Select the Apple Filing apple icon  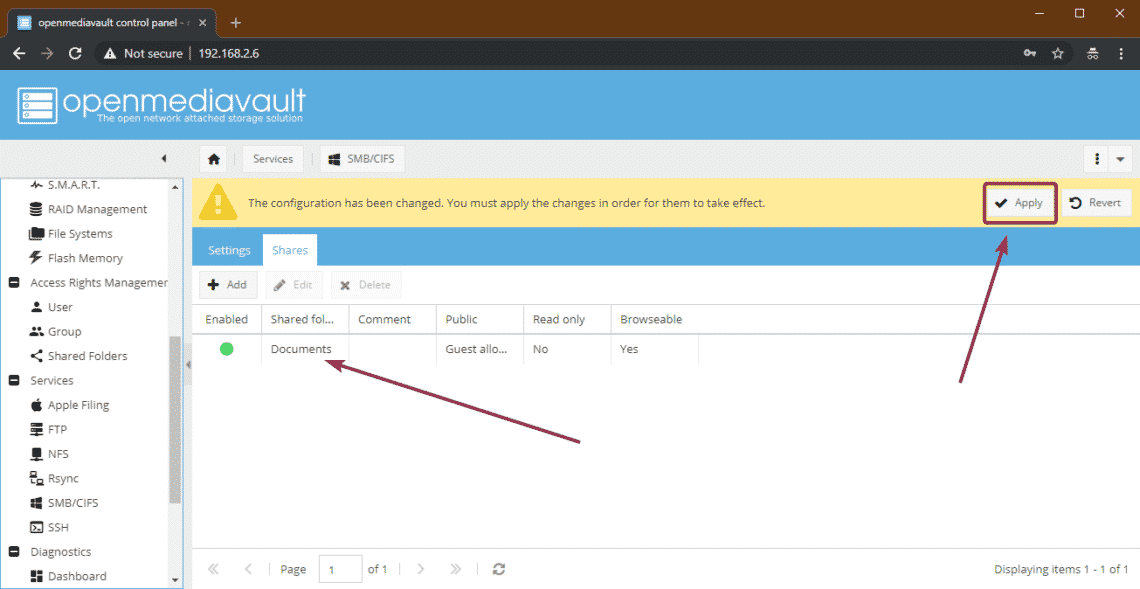coord(36,405)
